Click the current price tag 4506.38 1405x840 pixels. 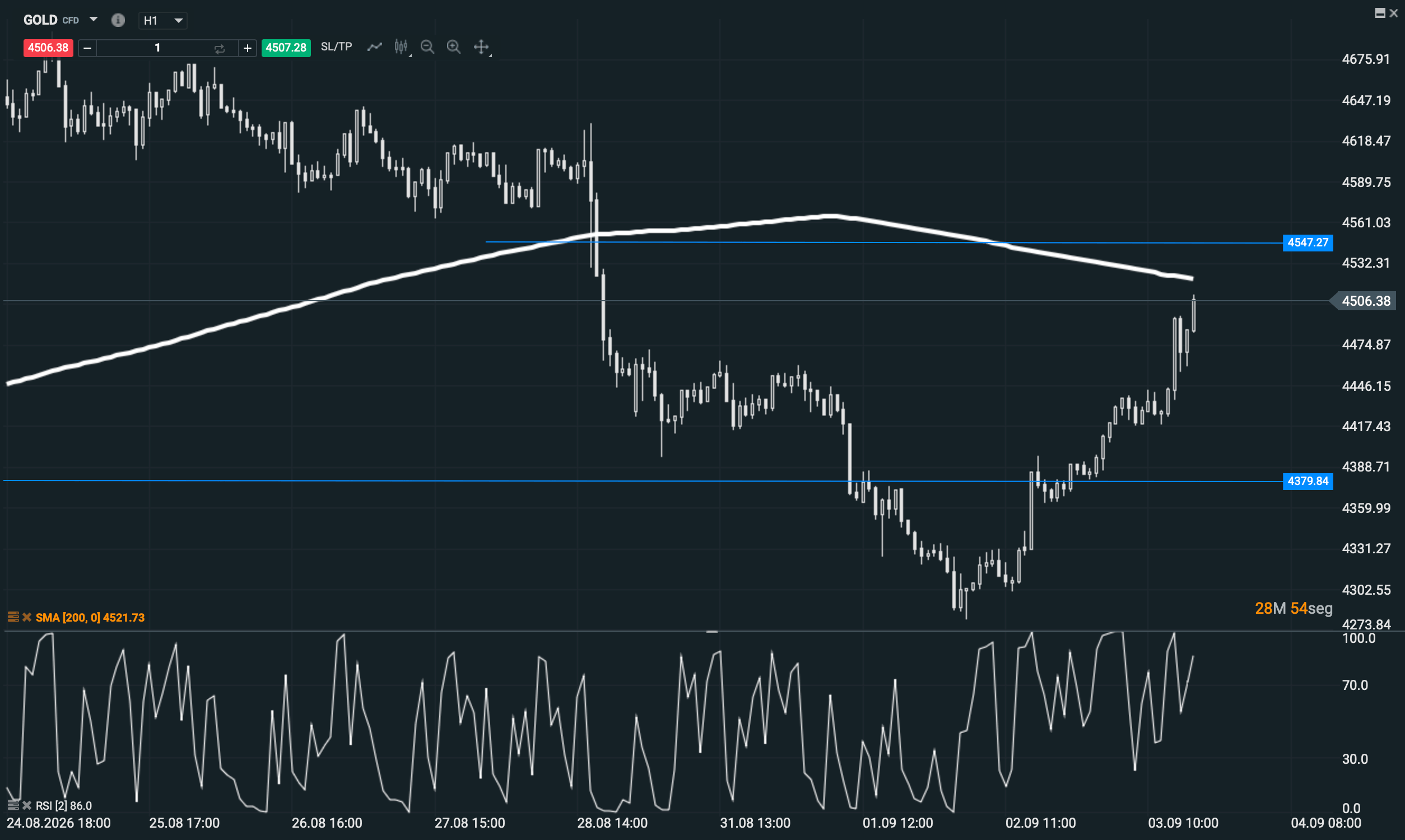(1365, 301)
